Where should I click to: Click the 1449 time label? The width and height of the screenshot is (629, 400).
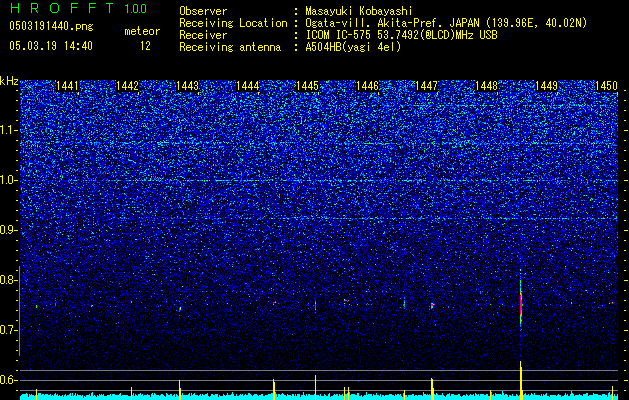coord(546,86)
